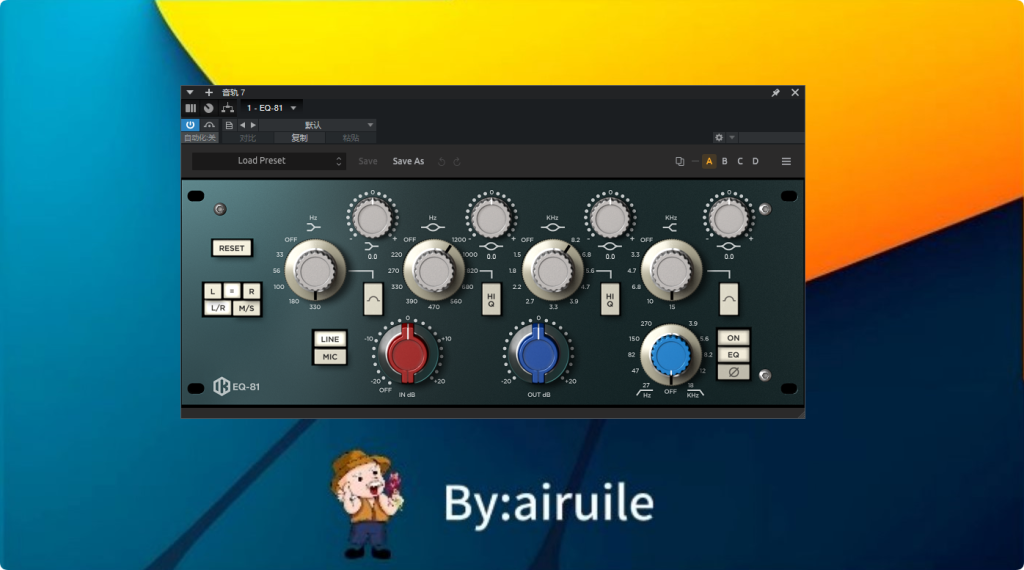Viewport: 1024px width, 570px height.
Task: Toggle the plugin power bypass button
Action: [190, 125]
